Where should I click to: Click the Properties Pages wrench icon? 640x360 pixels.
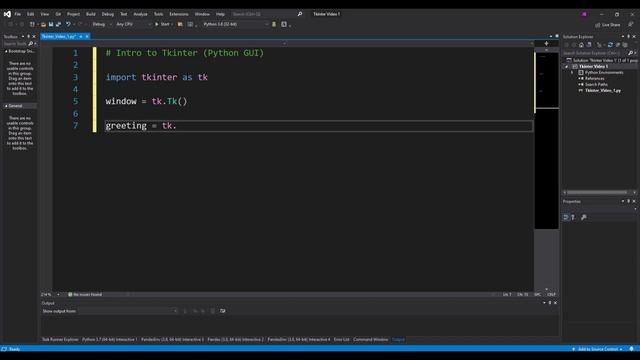pyautogui.click(x=584, y=217)
